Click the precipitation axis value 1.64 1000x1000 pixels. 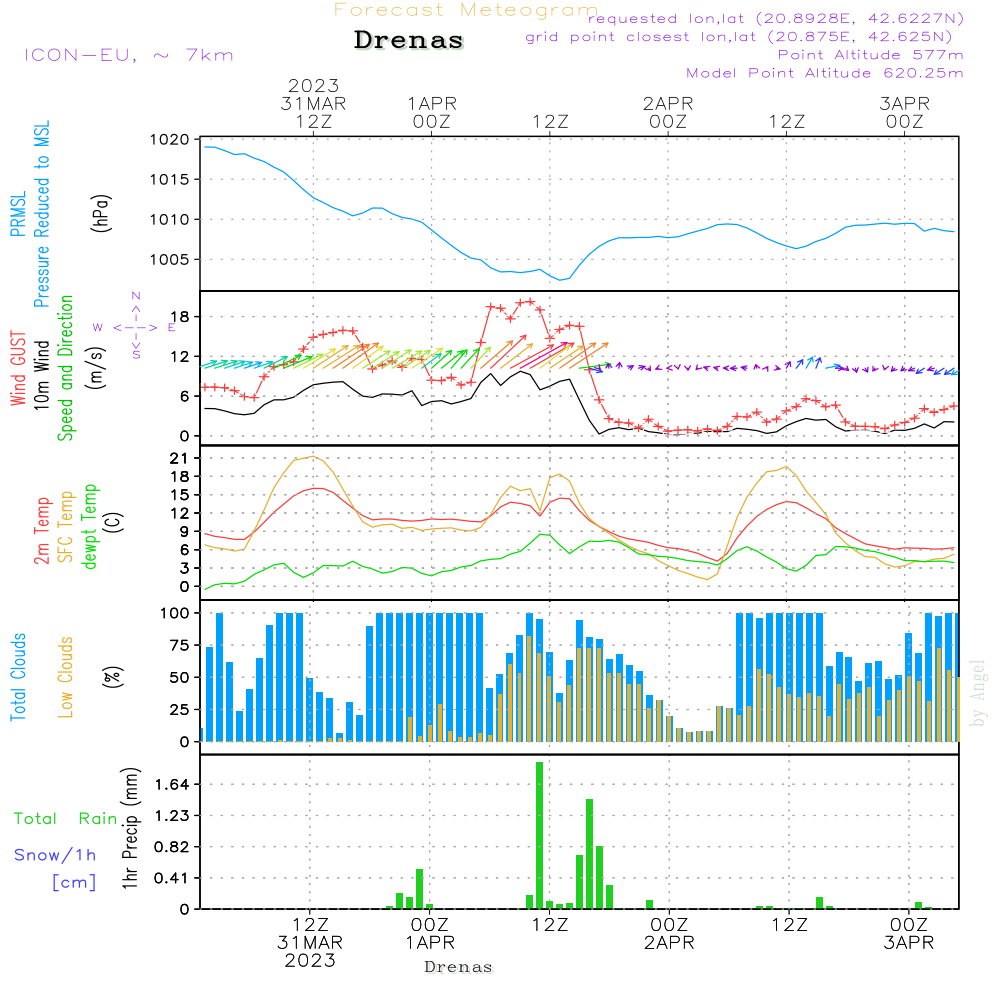(x=172, y=784)
